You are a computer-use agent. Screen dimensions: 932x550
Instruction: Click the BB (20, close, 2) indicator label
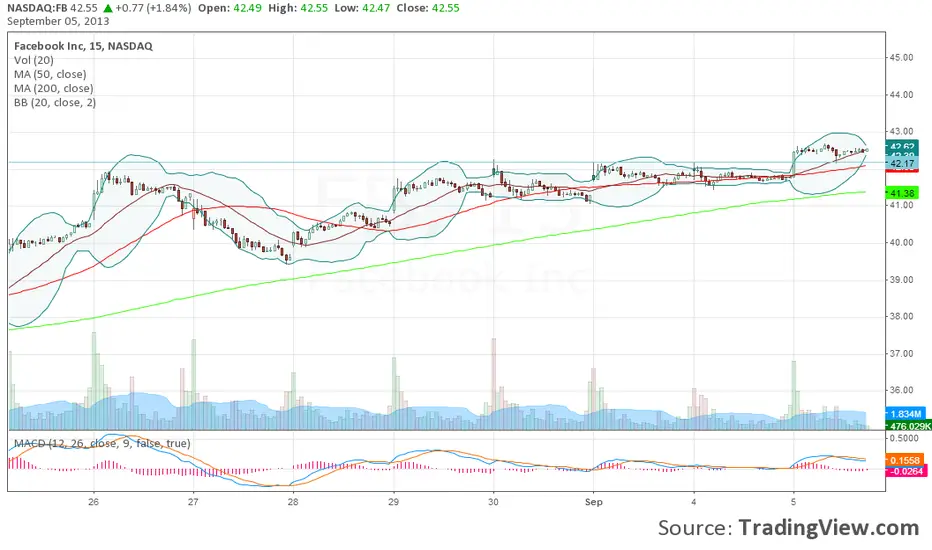click(x=55, y=103)
